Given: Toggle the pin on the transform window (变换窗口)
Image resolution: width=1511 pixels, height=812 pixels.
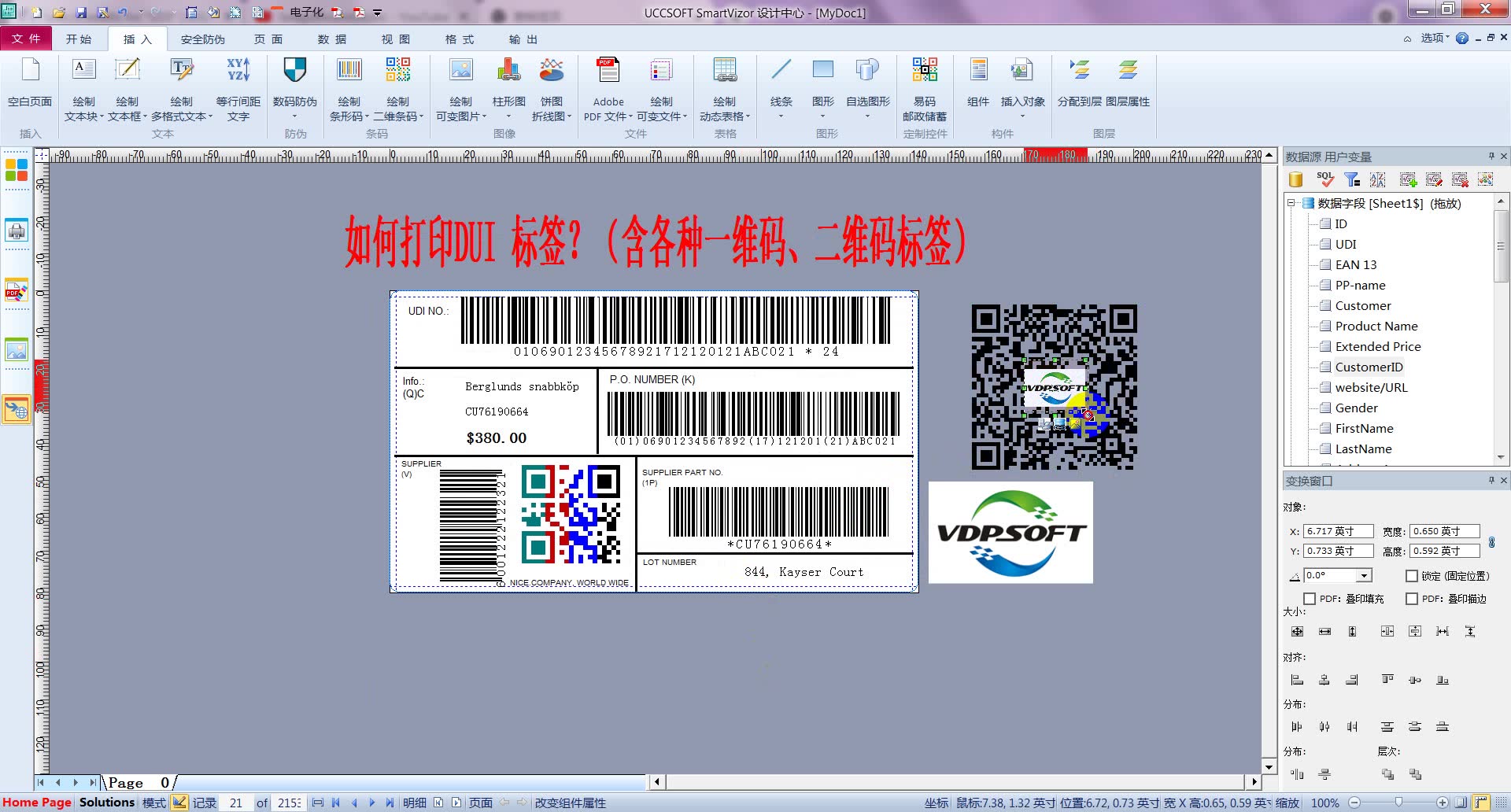Looking at the screenshot, I should pos(1491,480).
